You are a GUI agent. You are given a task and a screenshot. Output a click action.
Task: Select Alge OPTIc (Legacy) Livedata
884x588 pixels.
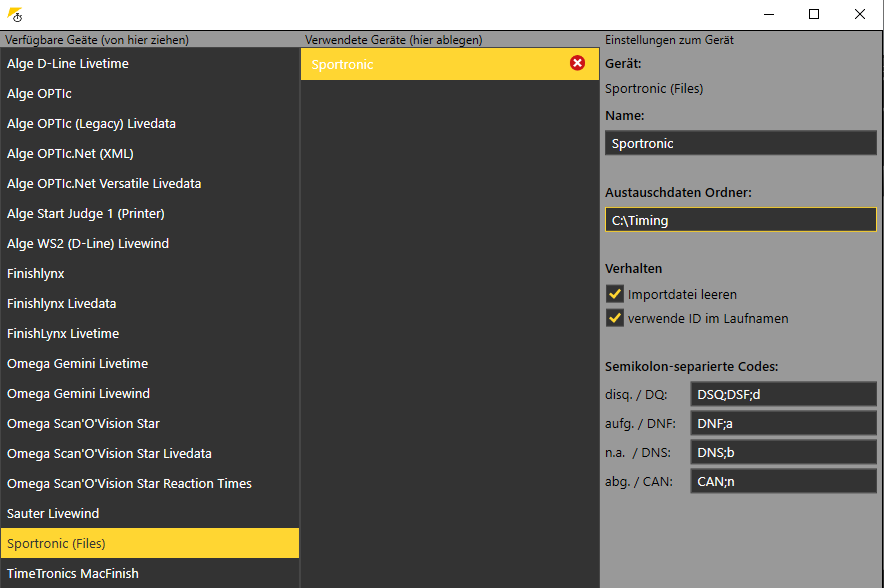(x=150, y=123)
